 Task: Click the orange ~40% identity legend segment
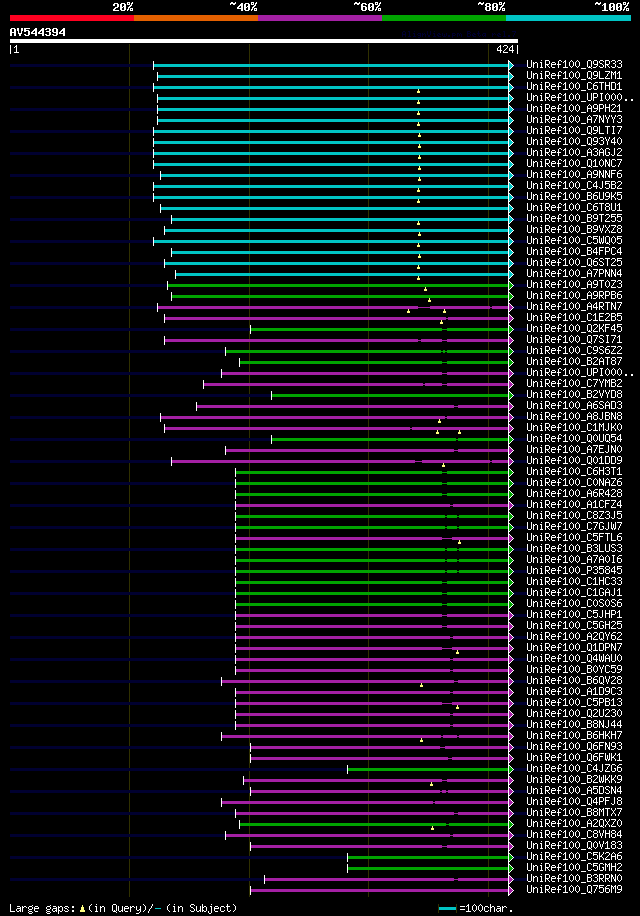click(x=196, y=18)
